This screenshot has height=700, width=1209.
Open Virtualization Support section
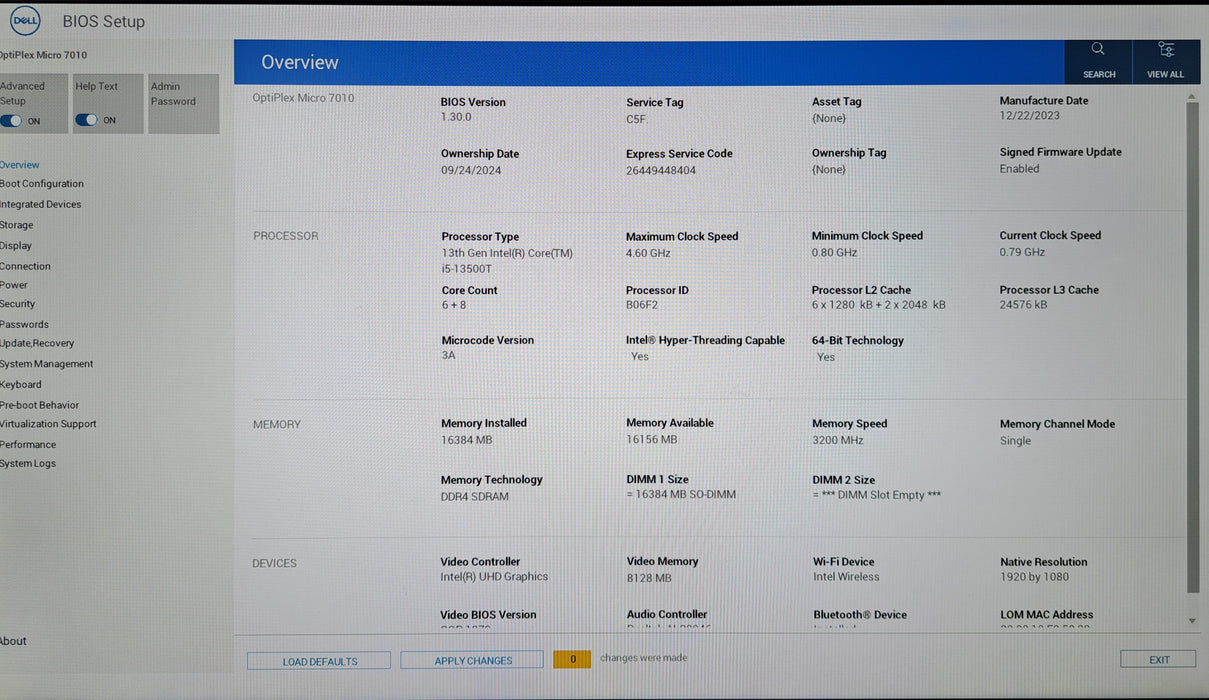(x=49, y=425)
